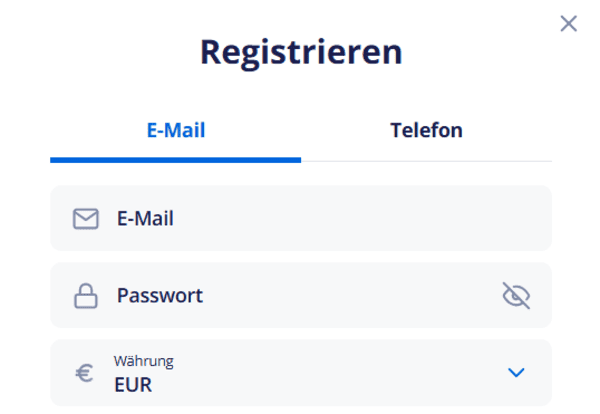
Task: Focus the Passwort input field
Action: tap(300, 296)
